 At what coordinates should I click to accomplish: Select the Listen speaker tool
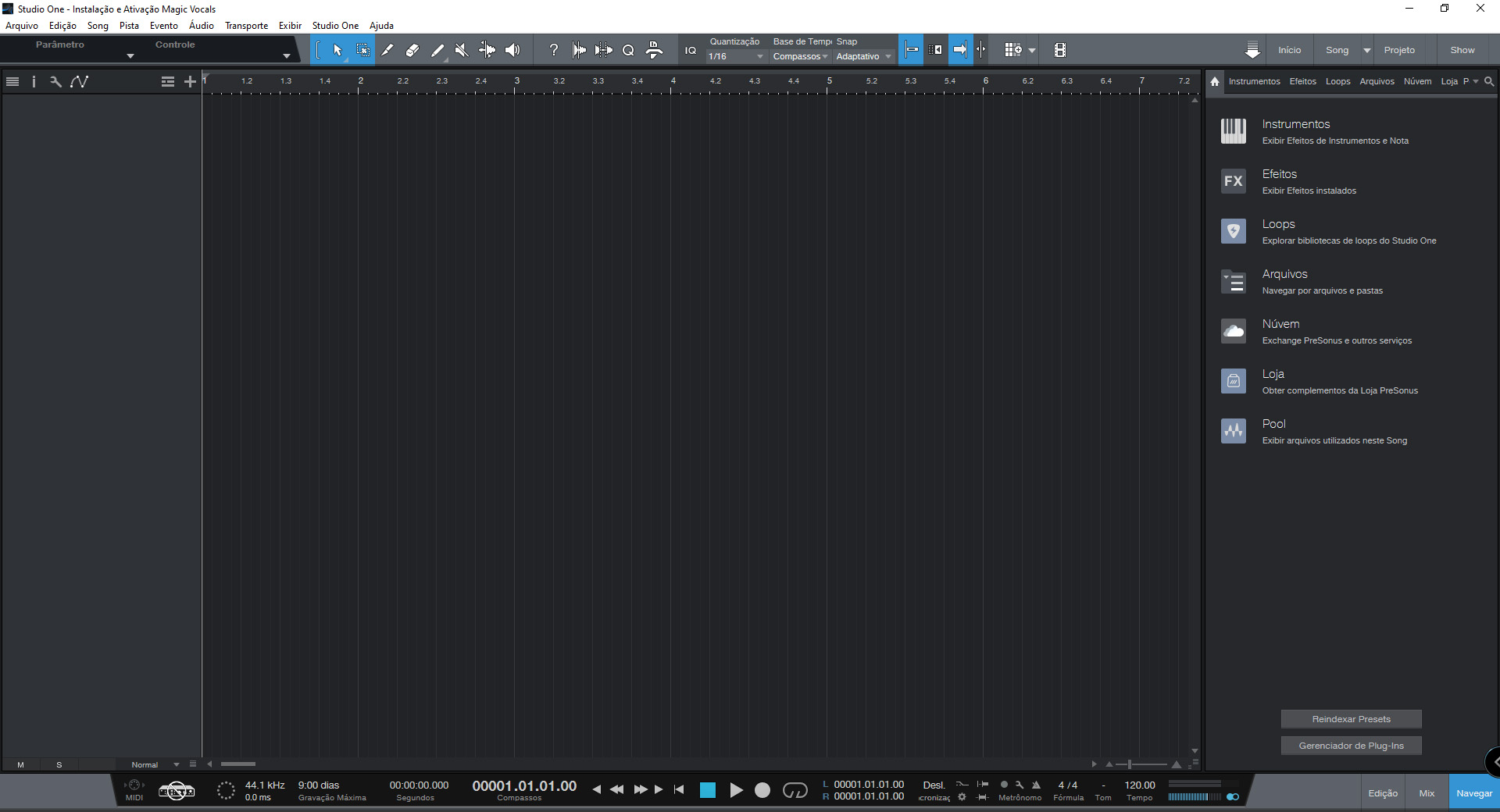(x=512, y=50)
